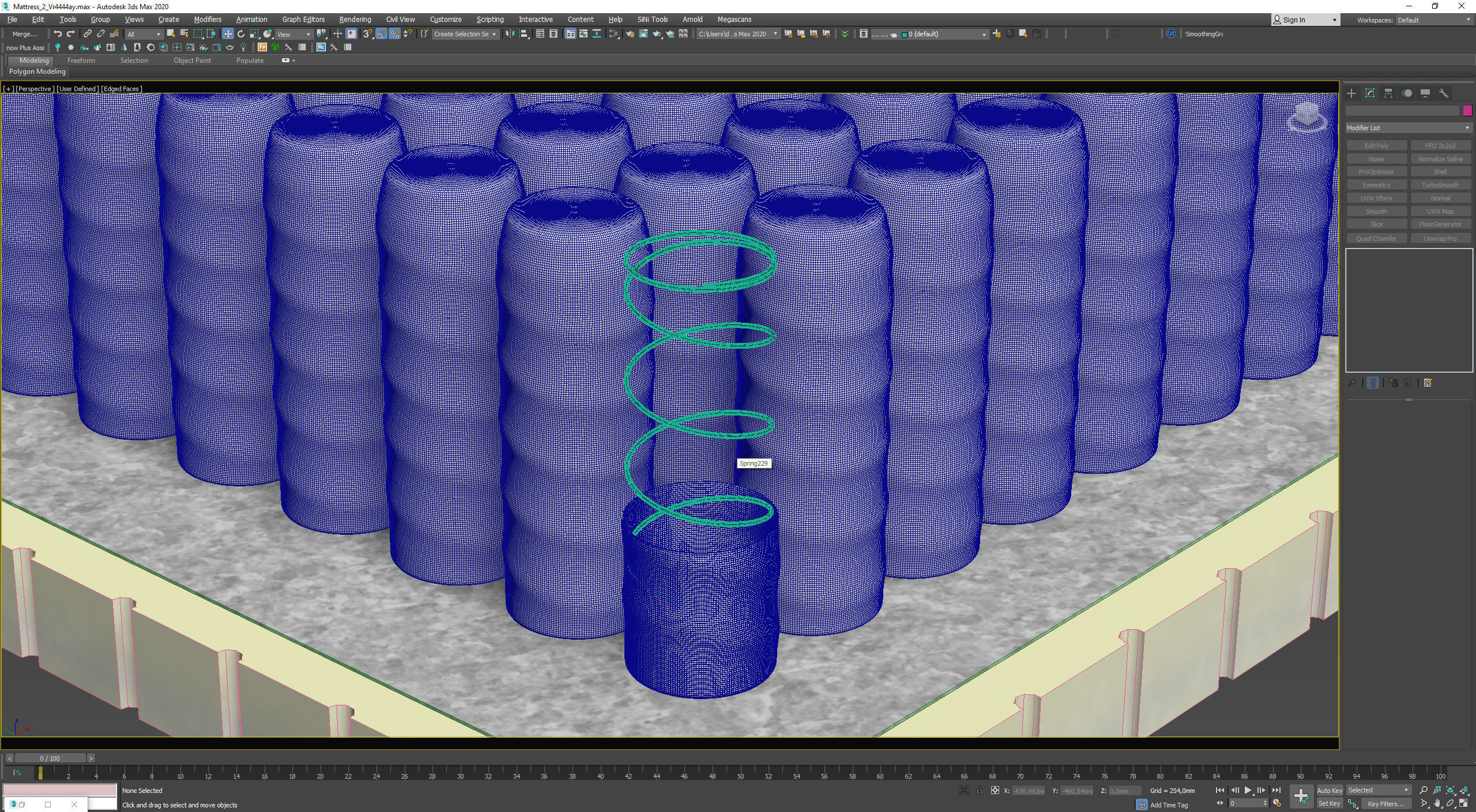Open the Sign In dropdown
Screen dimensions: 1476x812
pos(1305,20)
